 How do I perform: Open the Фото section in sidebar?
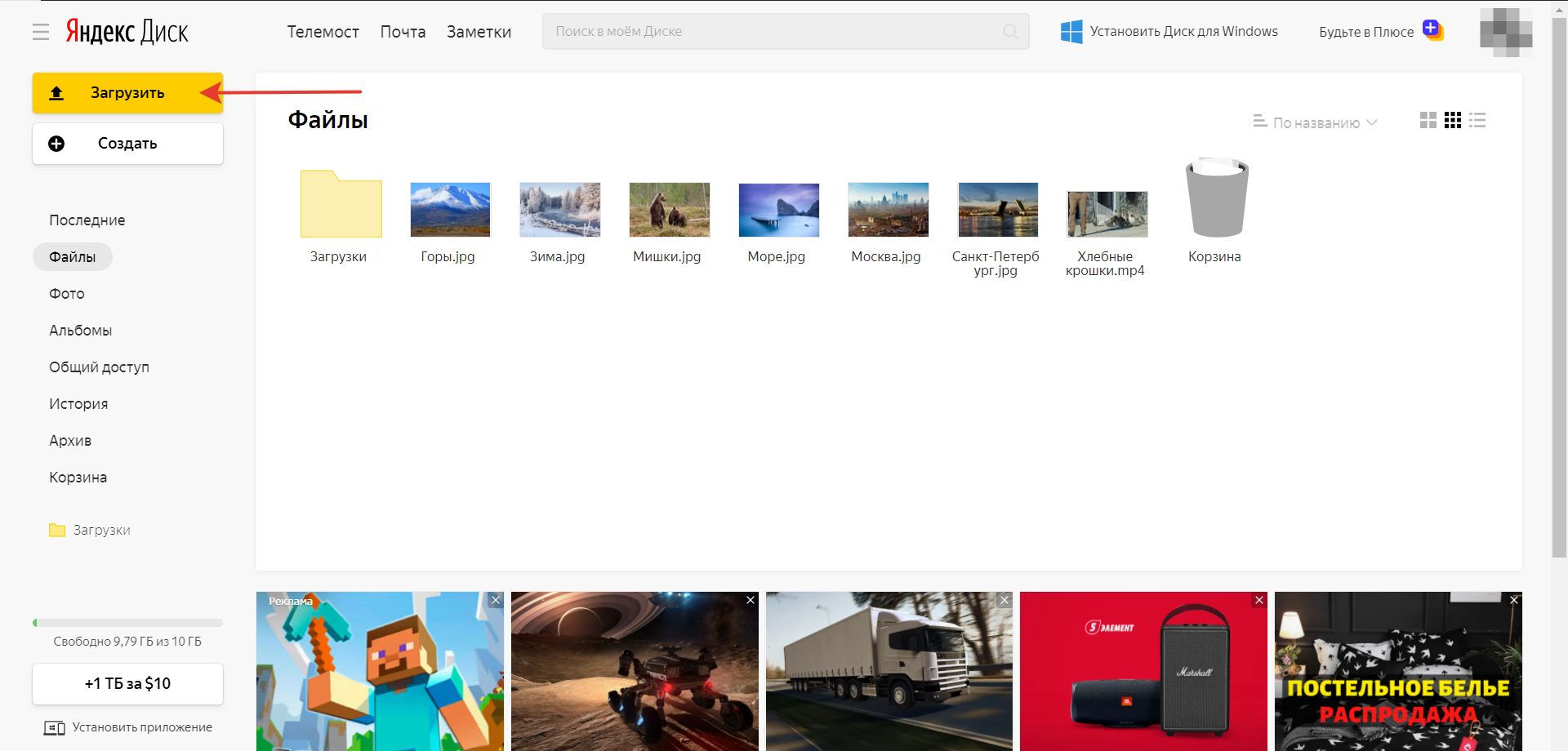pyautogui.click(x=67, y=294)
